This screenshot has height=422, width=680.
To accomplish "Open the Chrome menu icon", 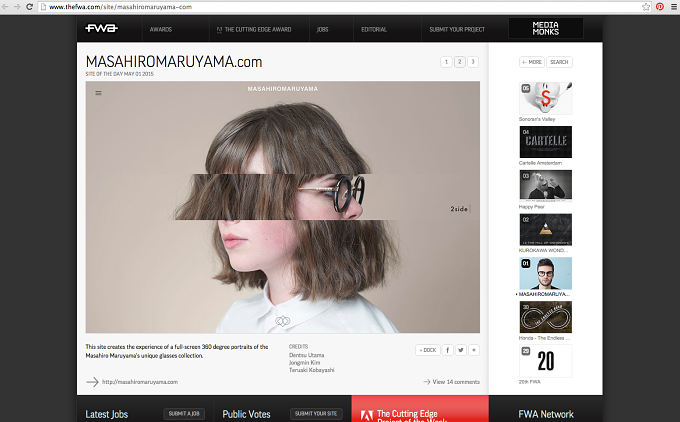I will coord(673,7).
